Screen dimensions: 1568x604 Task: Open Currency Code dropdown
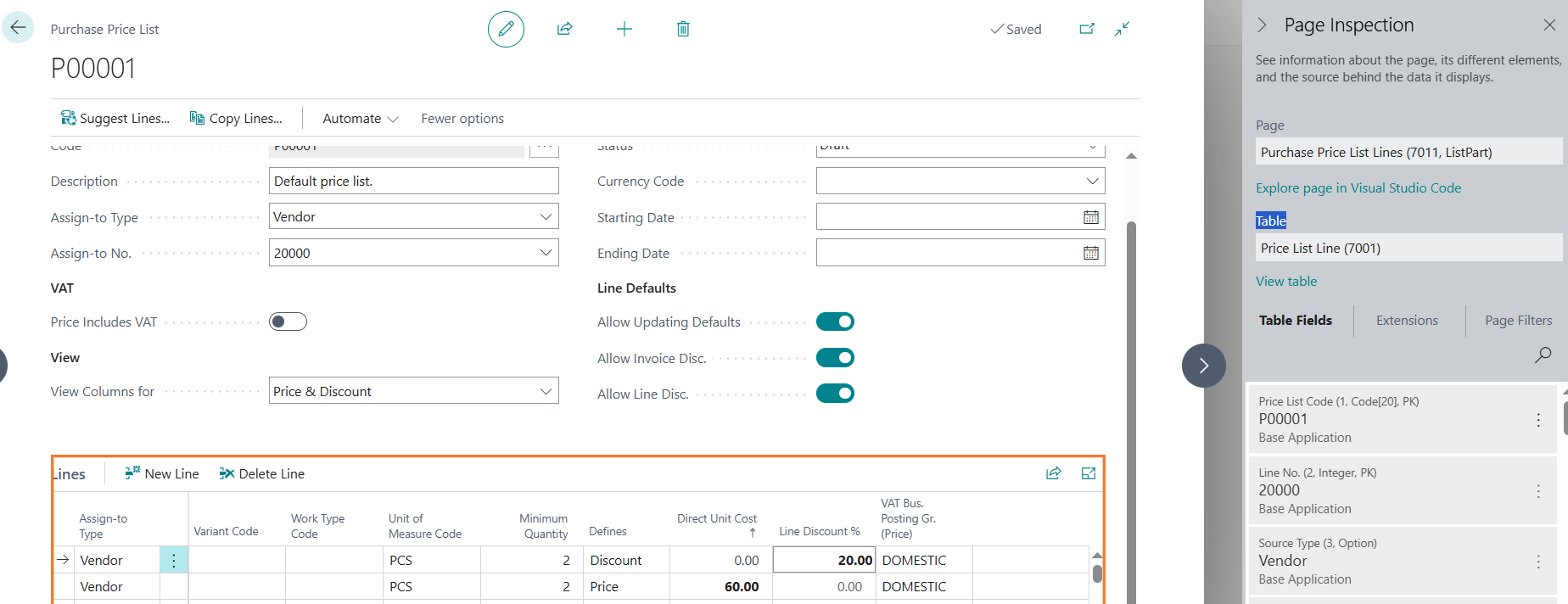tap(1092, 182)
